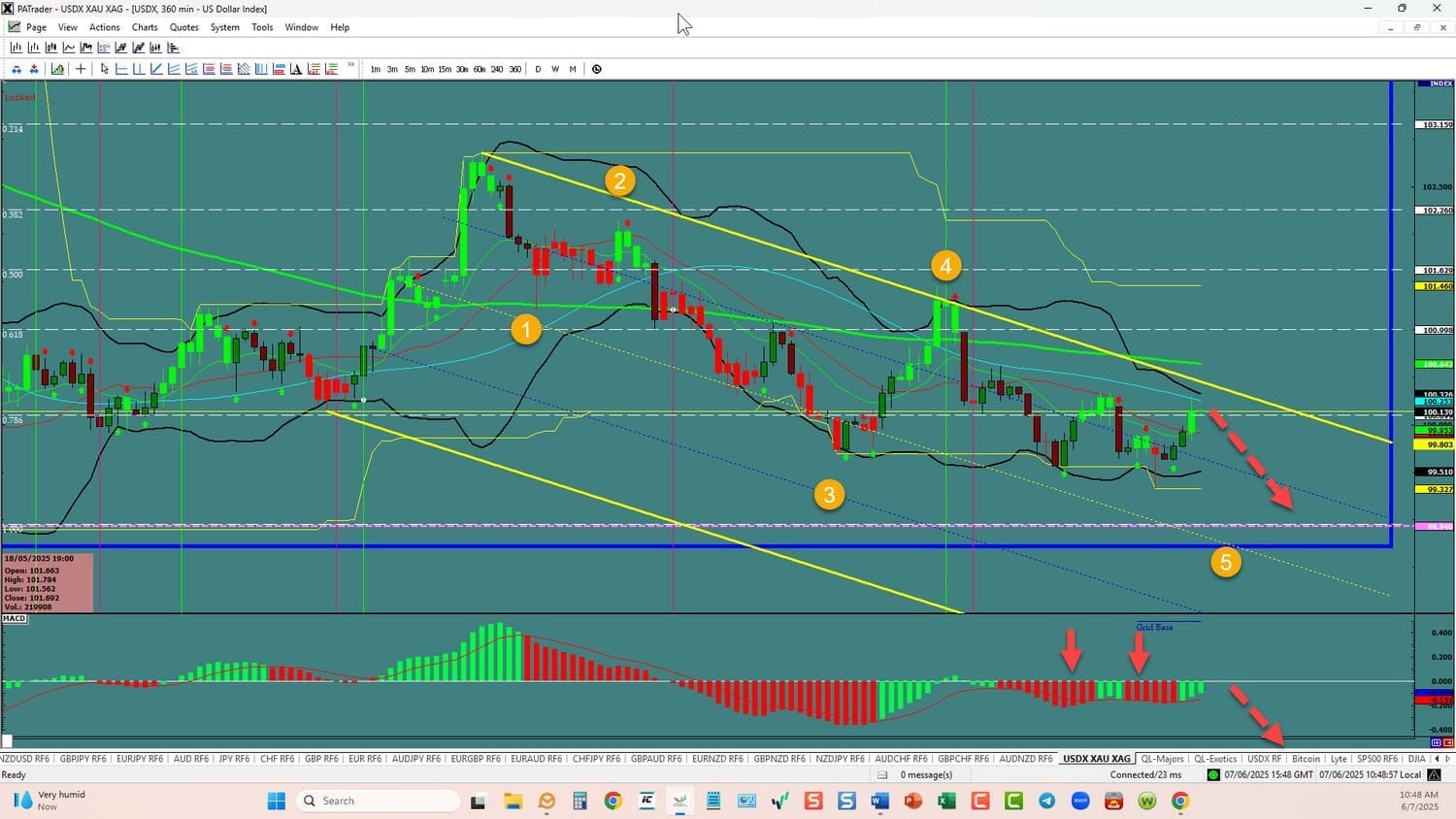Open the Quotes menu
The image size is (1456, 819).
(183, 27)
